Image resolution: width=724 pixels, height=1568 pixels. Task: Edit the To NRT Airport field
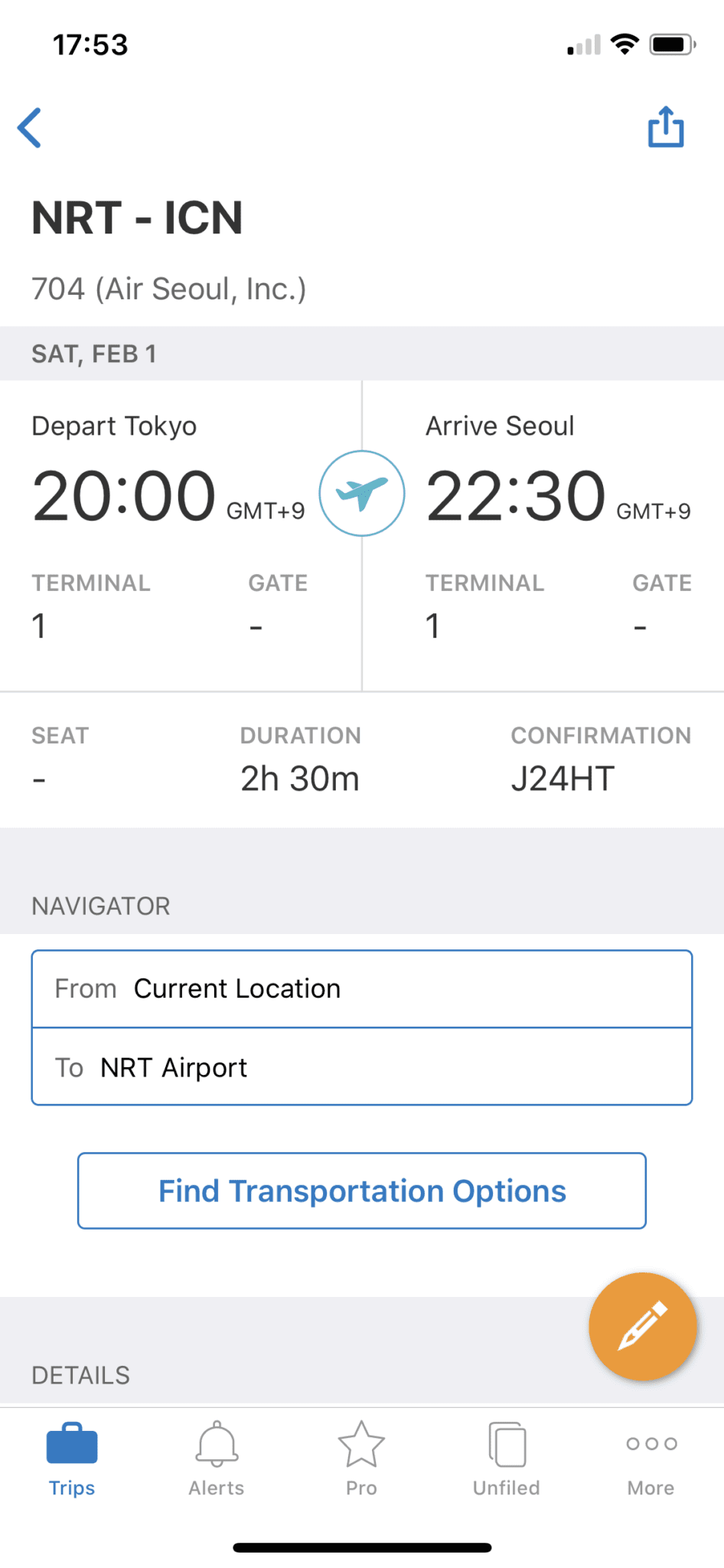[x=362, y=1067]
